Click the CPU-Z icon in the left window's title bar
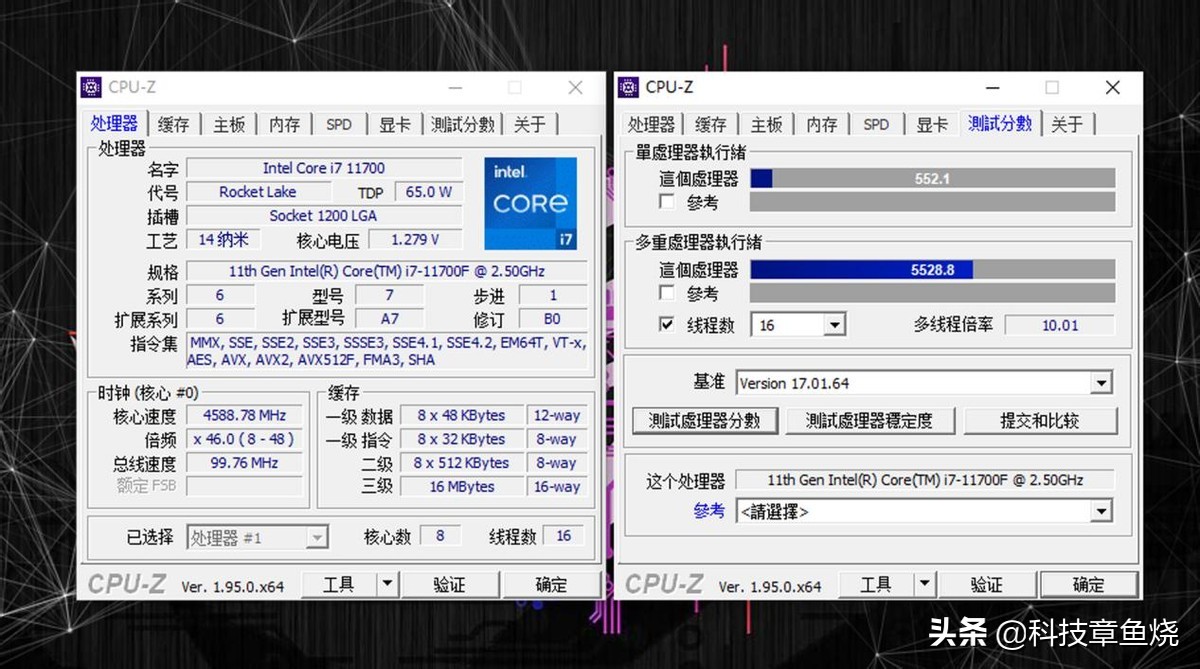 click(x=89, y=87)
